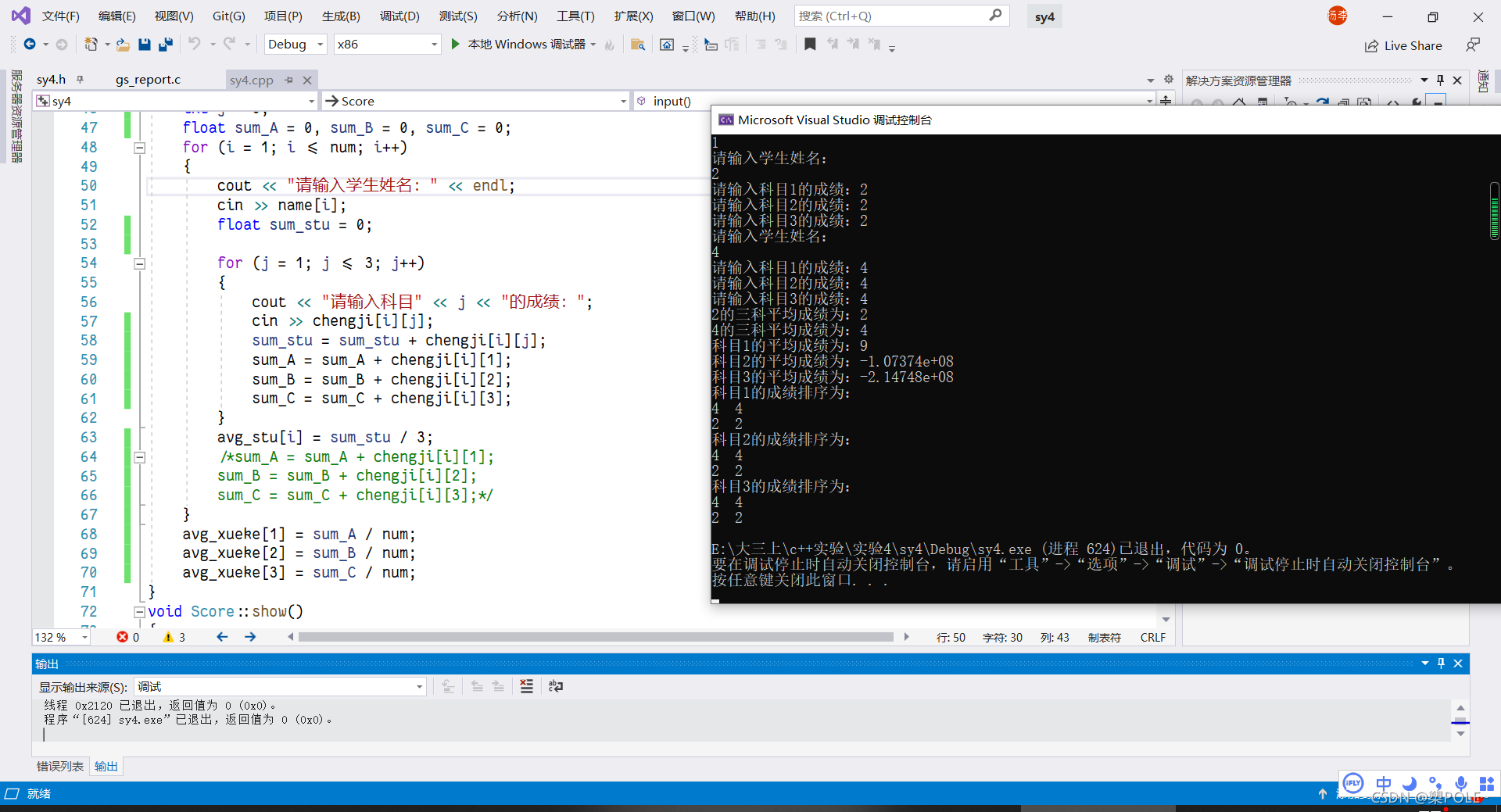Click the Open File folder icon
Image resolution: width=1501 pixels, height=812 pixels.
point(123,45)
